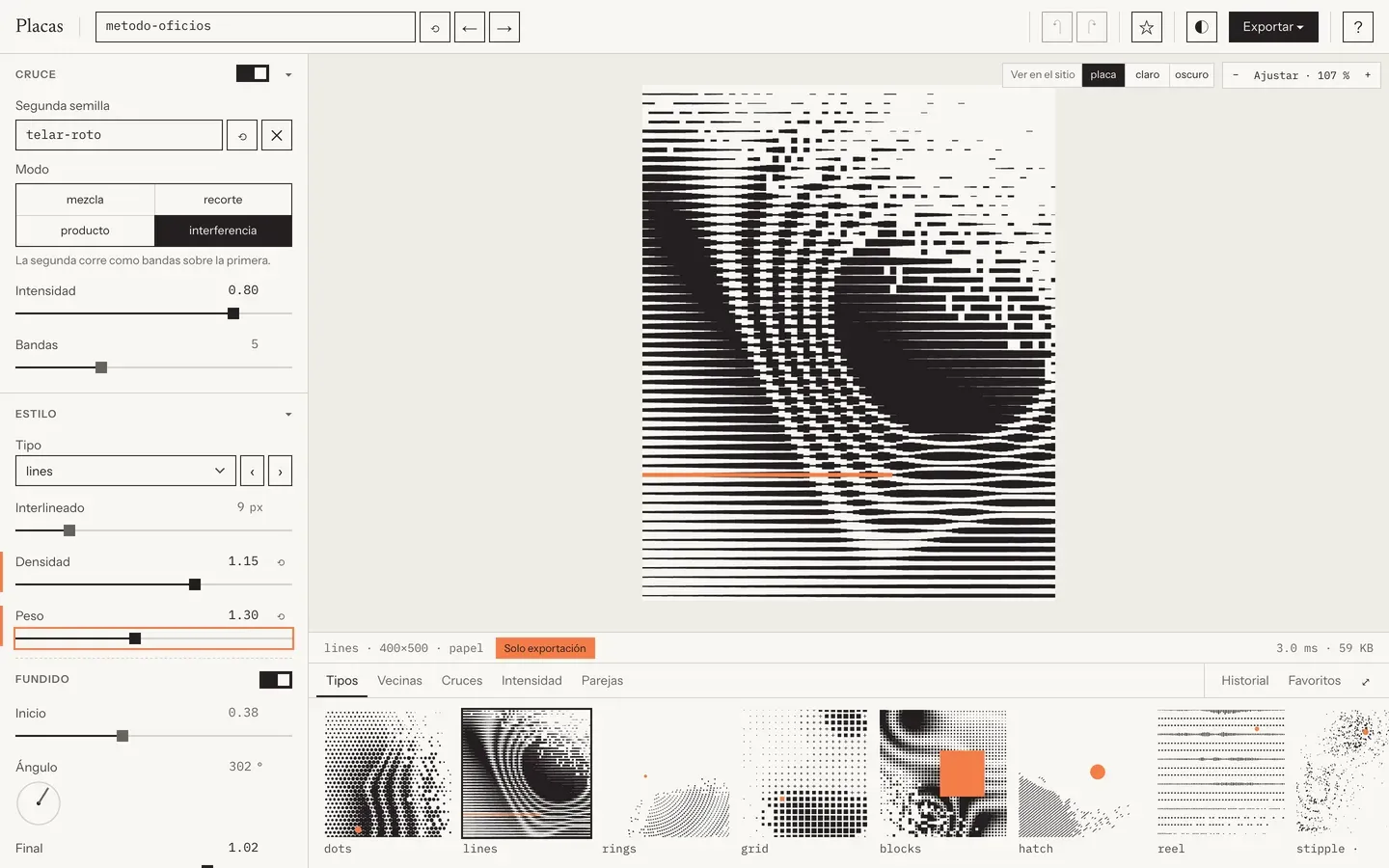
Task: Open the Vecinas tab
Action: pyautogui.click(x=399, y=681)
